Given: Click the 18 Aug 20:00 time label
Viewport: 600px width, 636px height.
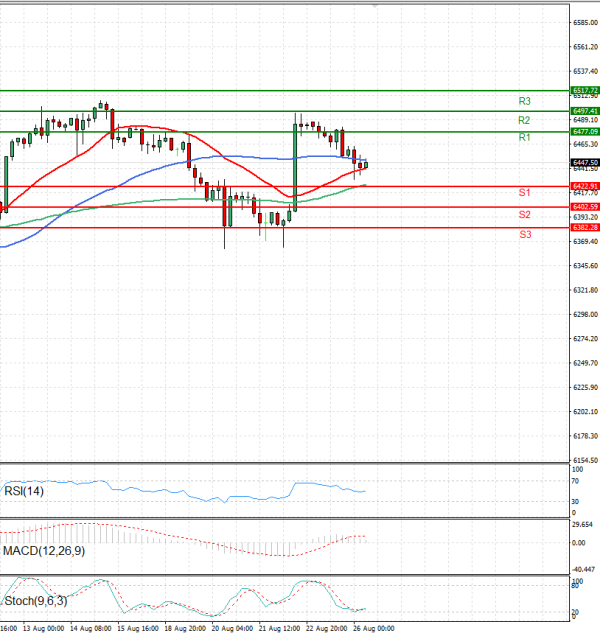Looking at the screenshot, I should pos(185,629).
